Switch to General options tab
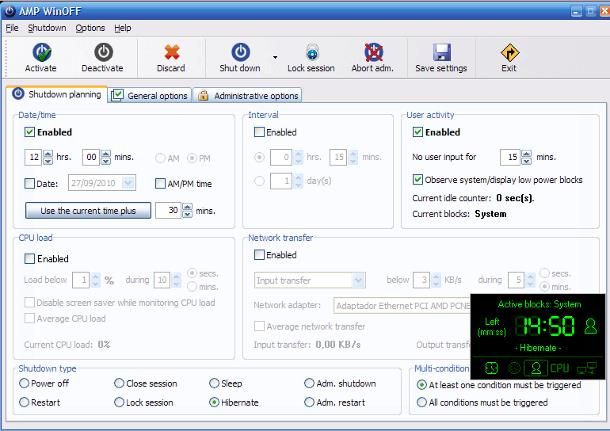The width and height of the screenshot is (610, 431). coord(150,95)
